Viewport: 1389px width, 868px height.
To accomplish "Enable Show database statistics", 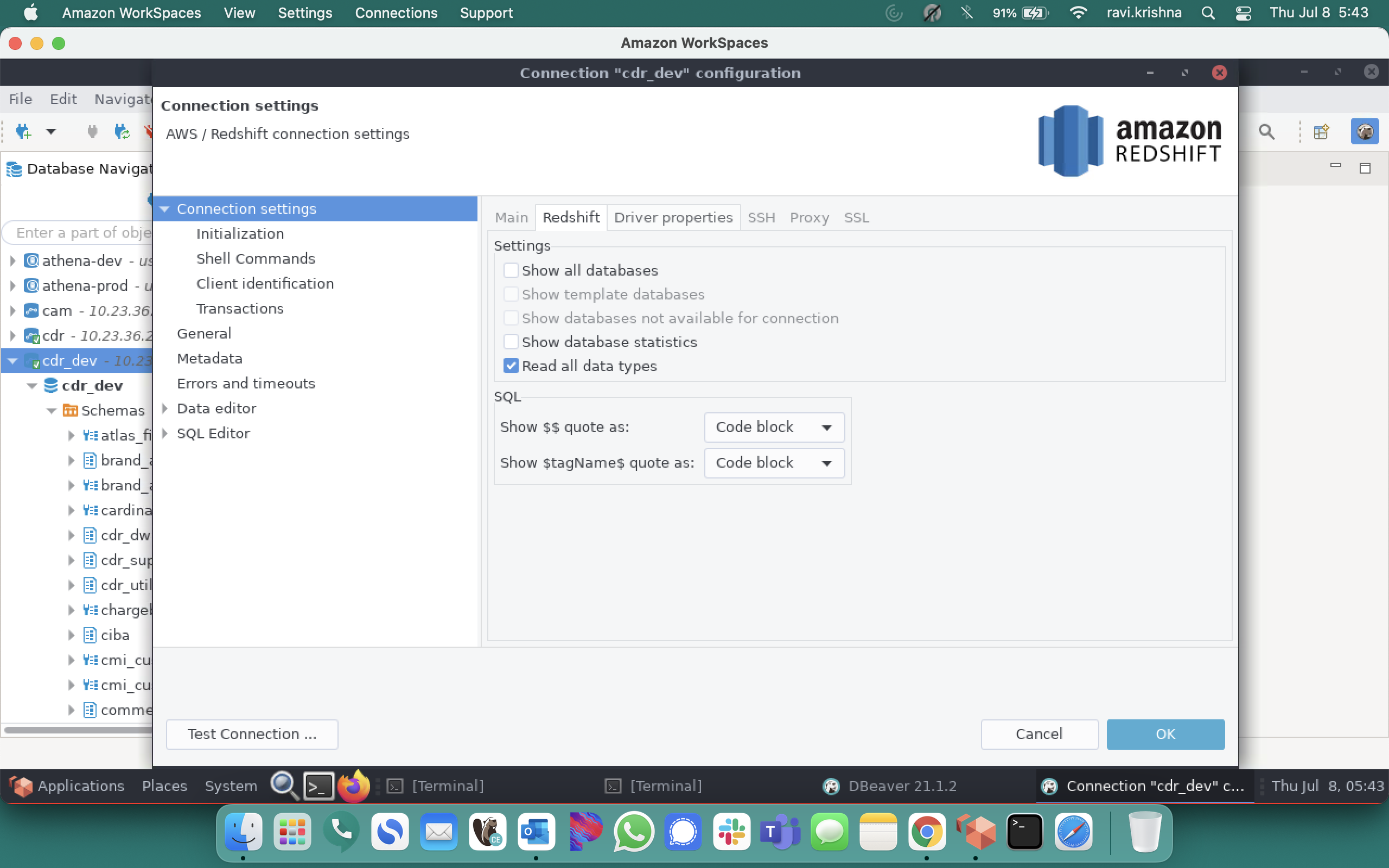I will pyautogui.click(x=511, y=342).
